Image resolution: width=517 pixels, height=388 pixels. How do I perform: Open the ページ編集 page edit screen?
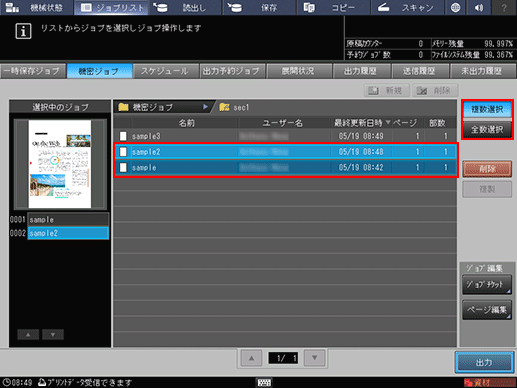[487, 310]
